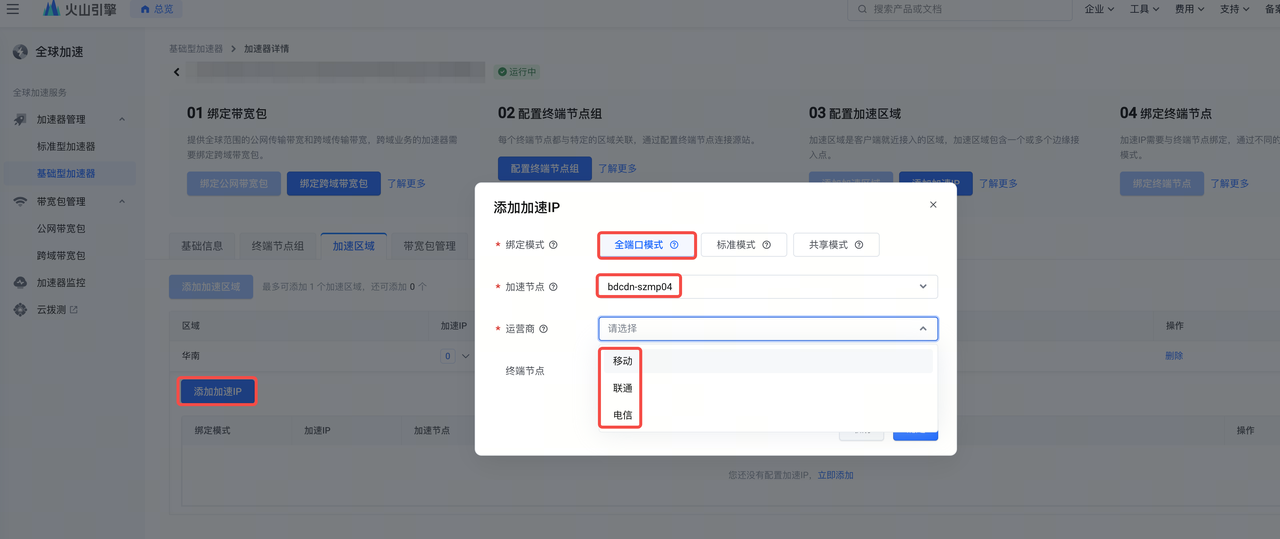1280x539 pixels.
Task: Select 共享模式 binding mode
Action: coord(836,245)
